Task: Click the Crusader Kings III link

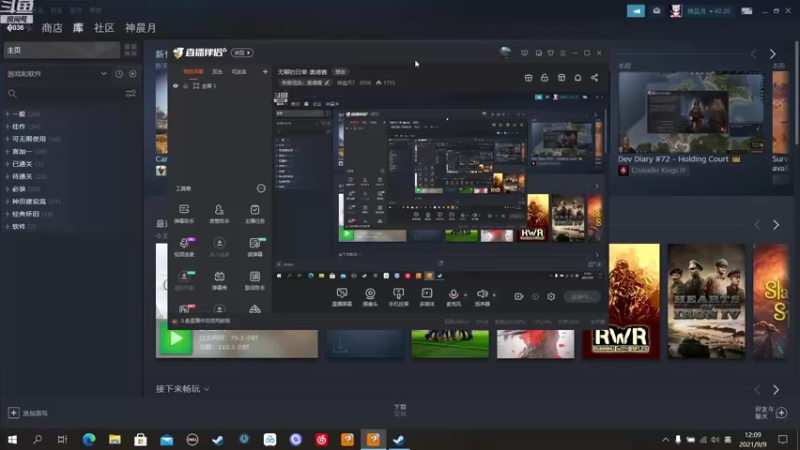Action: pyautogui.click(x=658, y=170)
